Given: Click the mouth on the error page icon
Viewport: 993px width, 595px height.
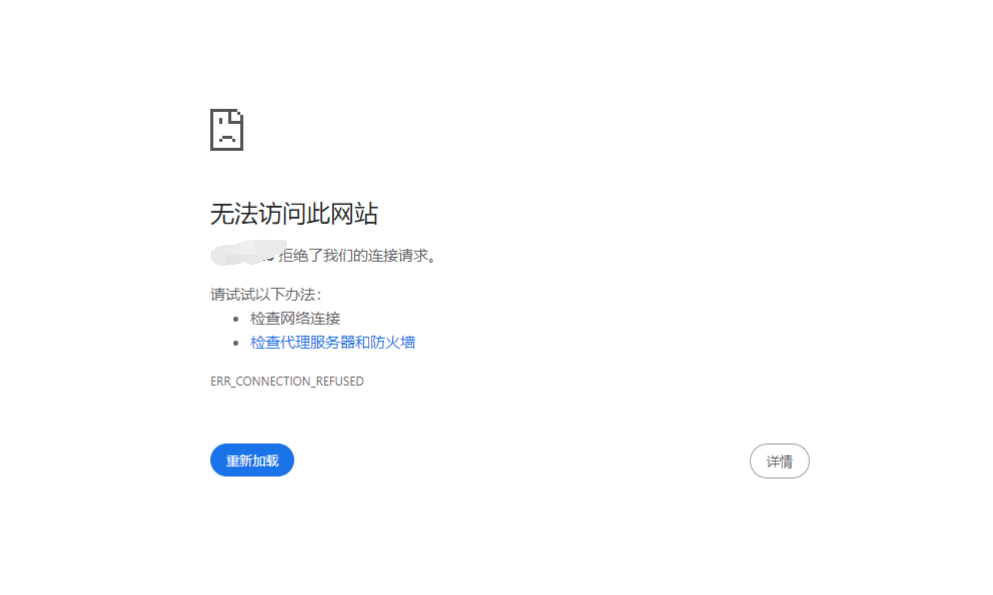Looking at the screenshot, I should tap(228, 135).
